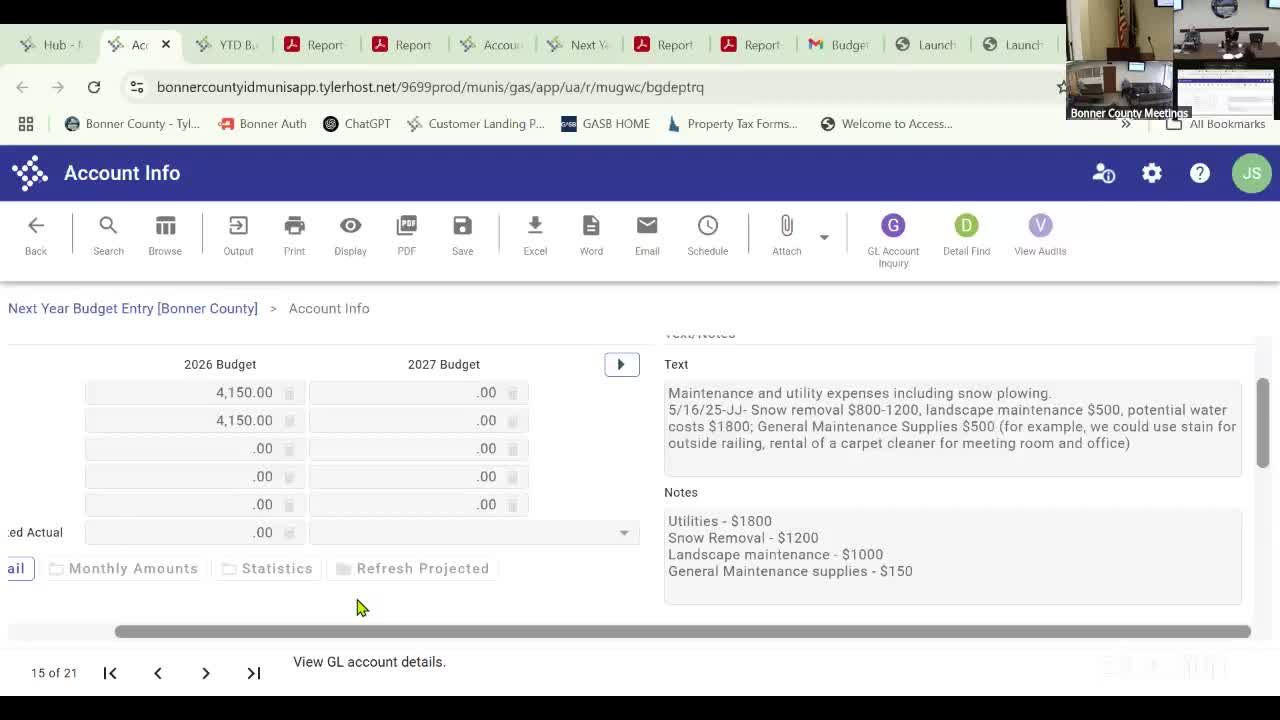Viewport: 1280px width, 720px height.
Task: View site information for the URL
Action: pos(137,87)
